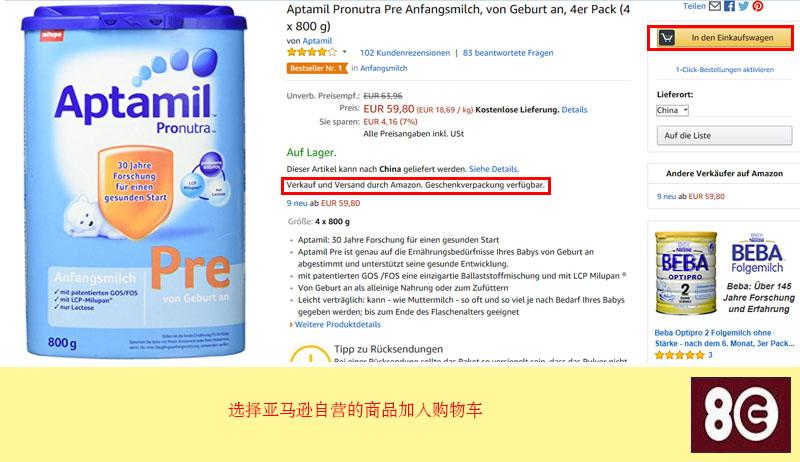Share on Twitter bird icon

click(x=743, y=6)
